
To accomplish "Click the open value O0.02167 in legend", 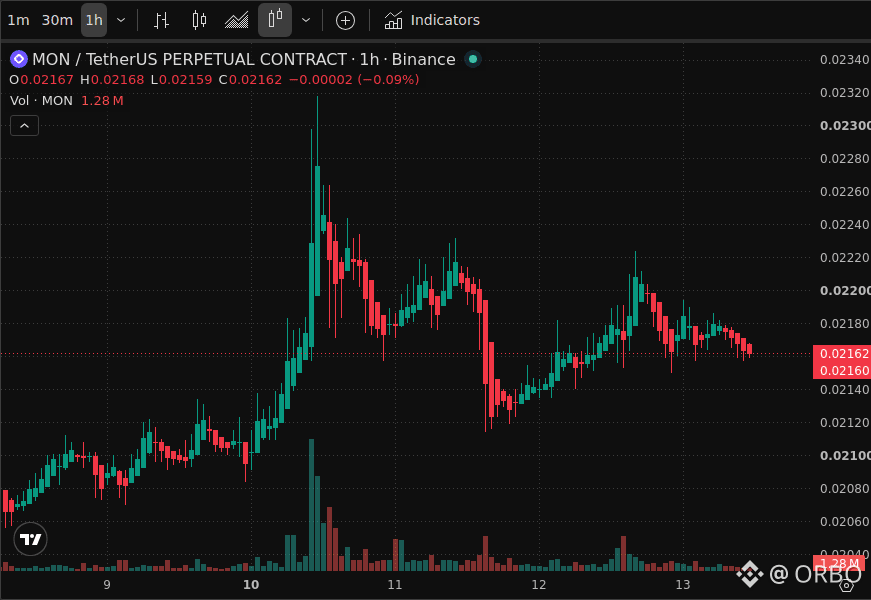I will pyautogui.click(x=41, y=79).
